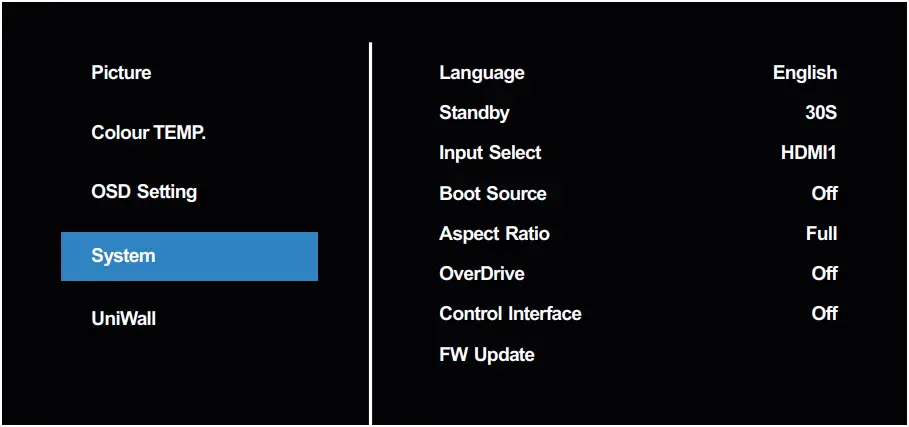The height and width of the screenshot is (427, 909).
Task: Select the Language setting label
Action: 481,73
